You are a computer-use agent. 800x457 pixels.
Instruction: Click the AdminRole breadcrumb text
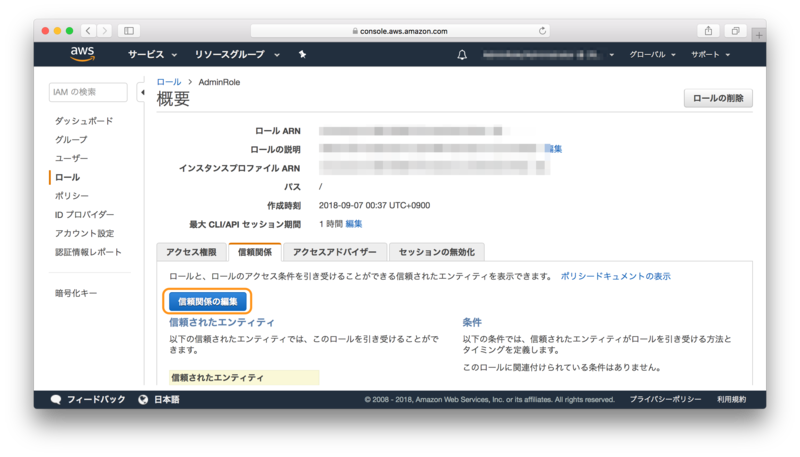pos(219,82)
